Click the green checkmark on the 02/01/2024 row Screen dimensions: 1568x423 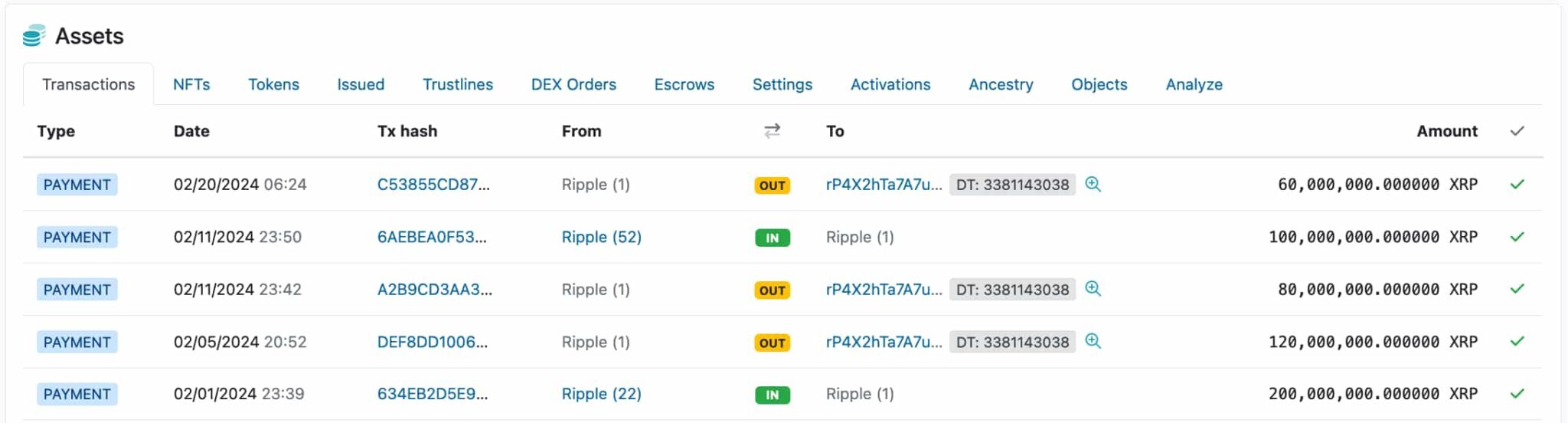(x=1517, y=394)
